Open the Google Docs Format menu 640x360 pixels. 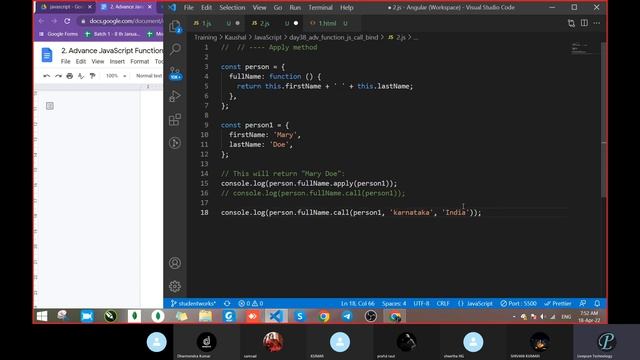[140, 62]
